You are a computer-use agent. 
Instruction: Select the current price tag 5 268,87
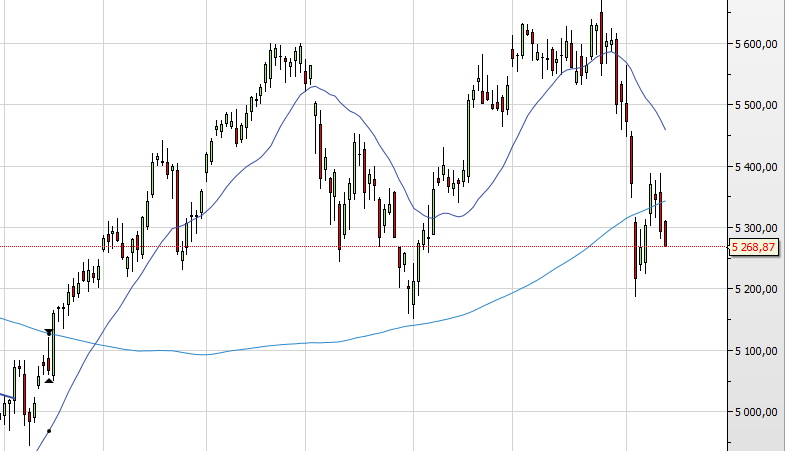click(753, 247)
